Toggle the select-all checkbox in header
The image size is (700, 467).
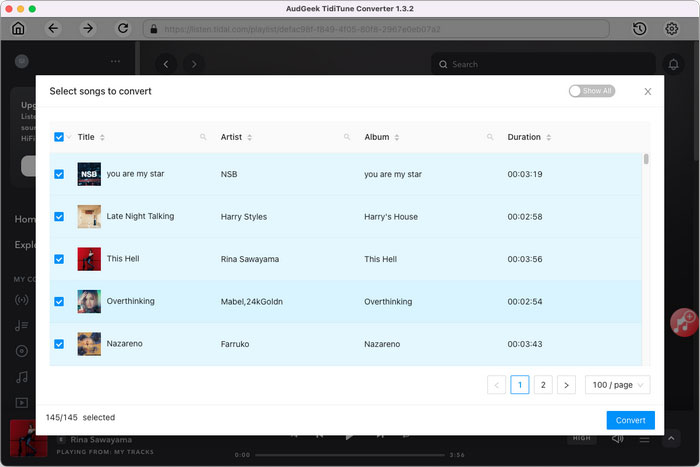[59, 137]
